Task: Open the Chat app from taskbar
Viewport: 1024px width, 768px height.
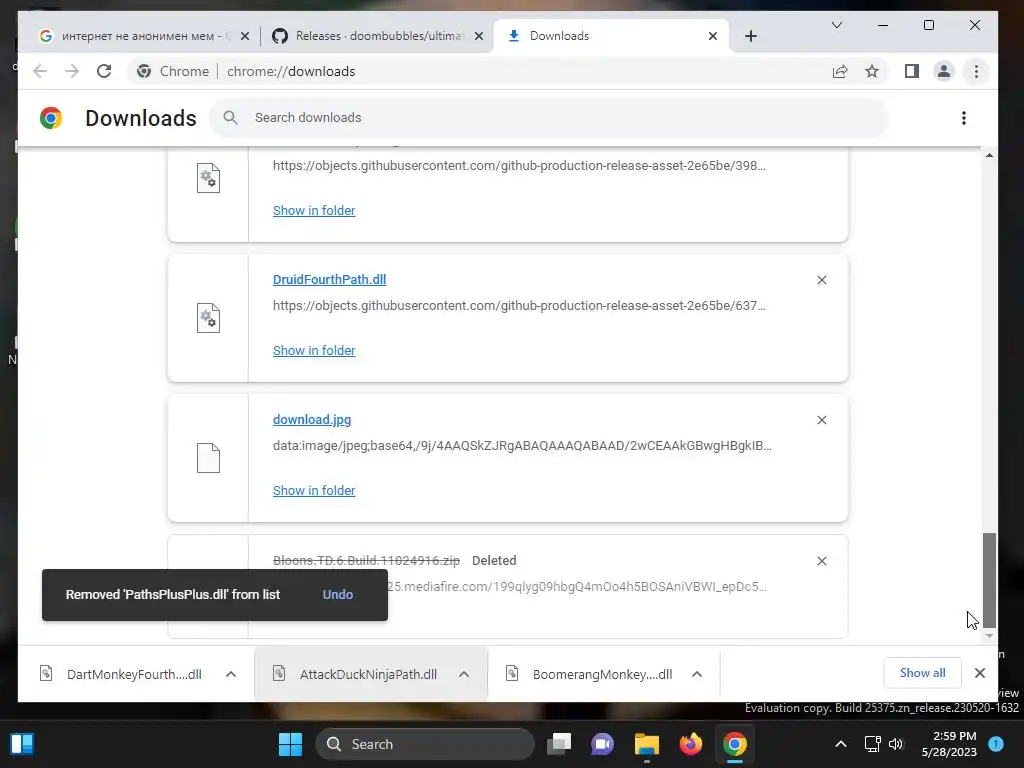Action: click(x=602, y=744)
